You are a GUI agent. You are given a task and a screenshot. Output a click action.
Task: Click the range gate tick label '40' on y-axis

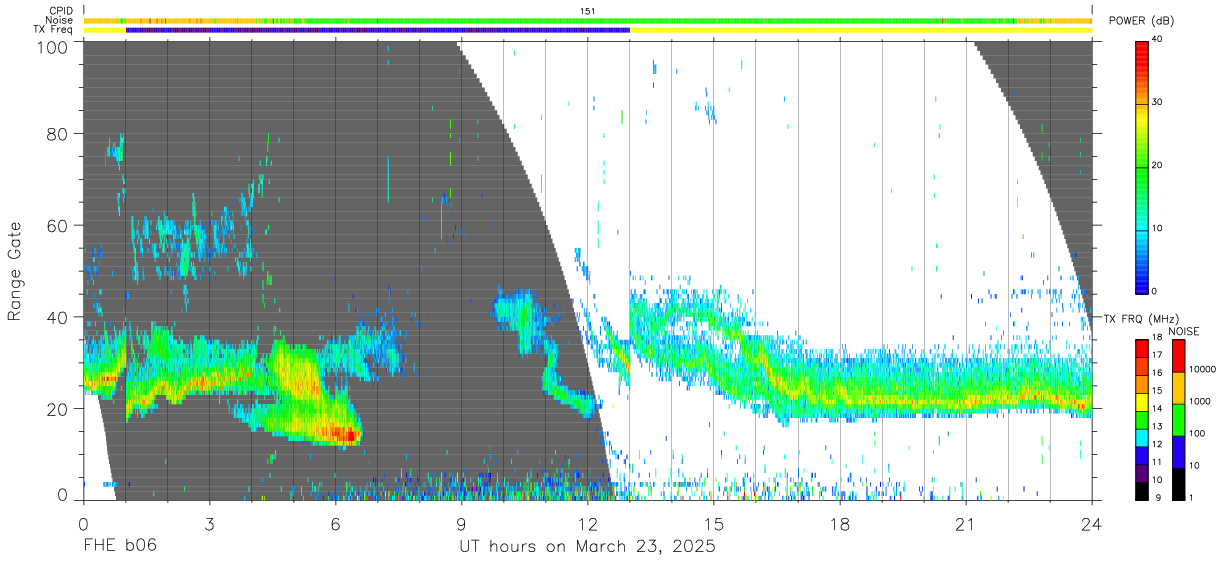(57, 317)
